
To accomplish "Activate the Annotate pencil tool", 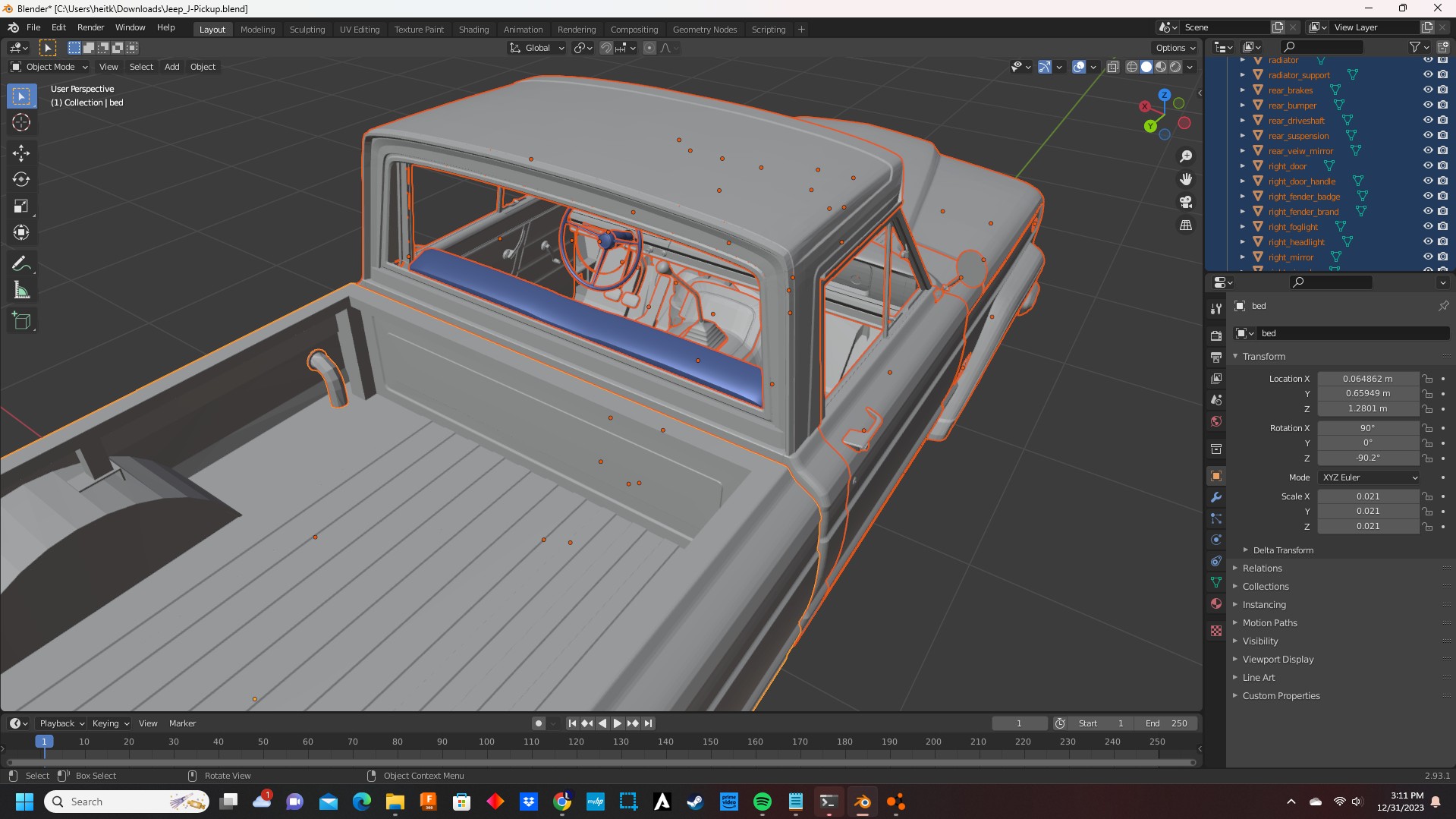I will click(21, 263).
